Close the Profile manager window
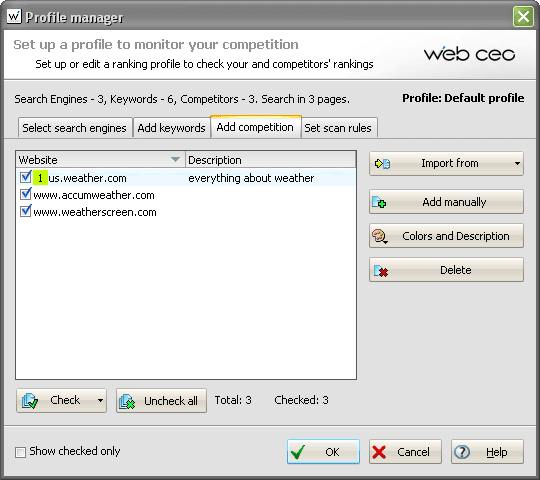 [523, 17]
